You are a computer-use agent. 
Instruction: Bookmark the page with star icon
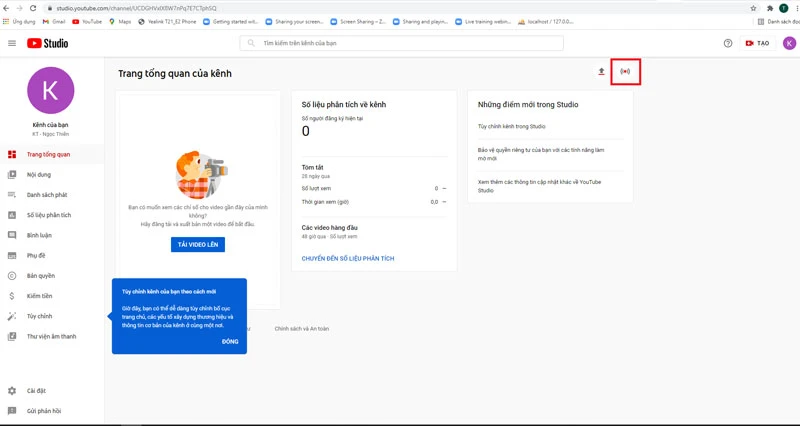point(754,8)
